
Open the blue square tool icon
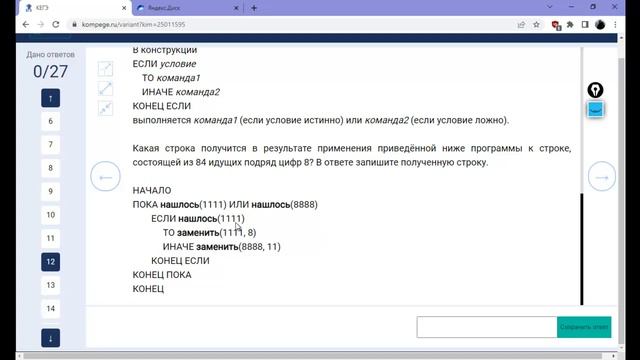click(596, 110)
